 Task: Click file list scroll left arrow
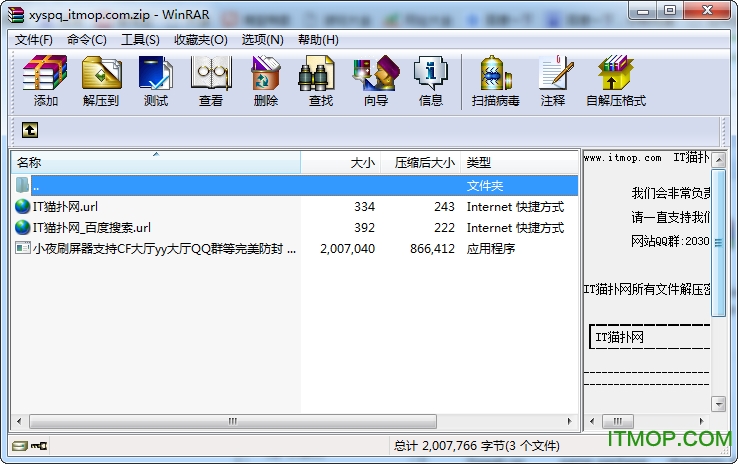click(x=19, y=421)
